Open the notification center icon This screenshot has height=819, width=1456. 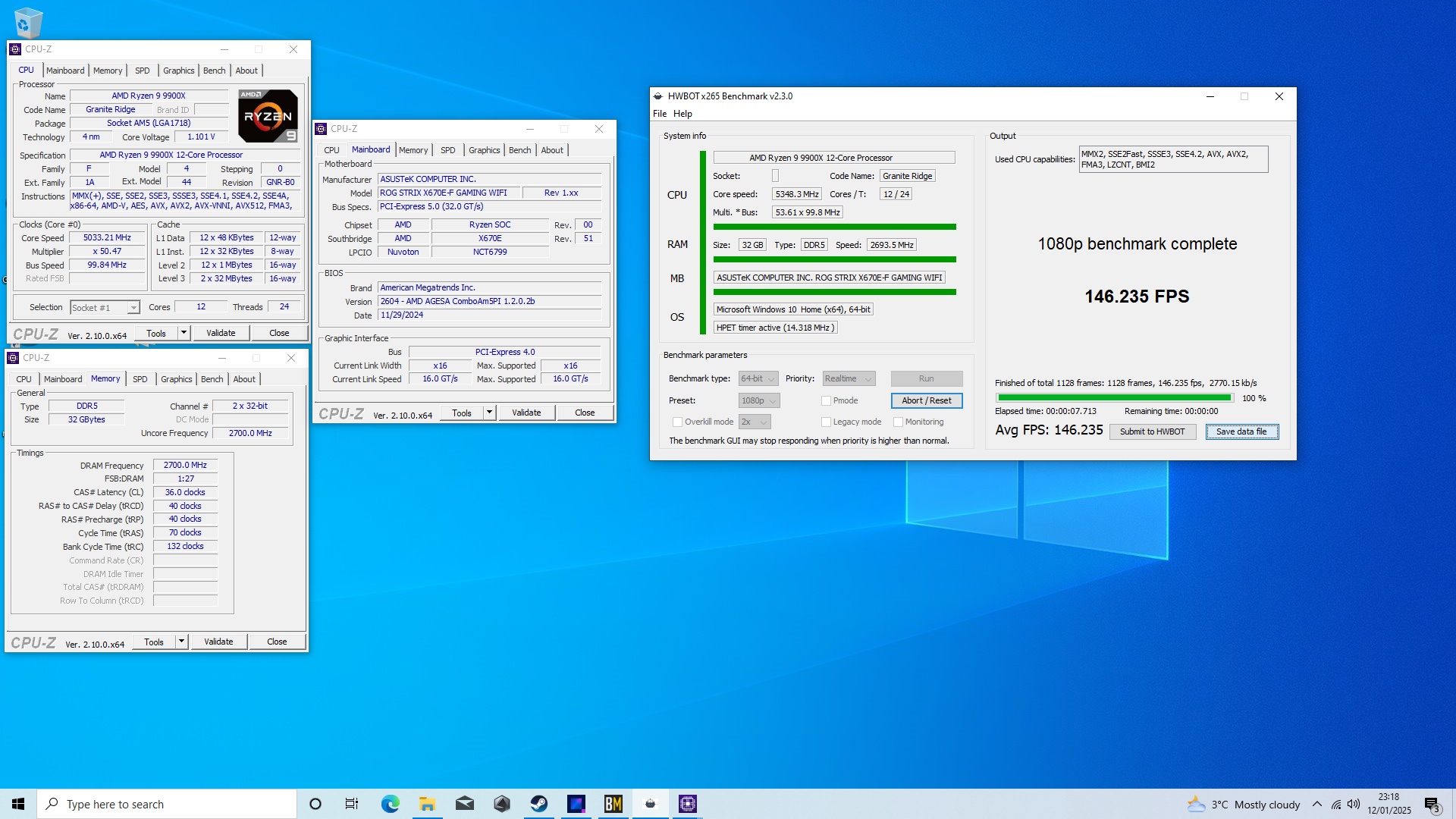[1432, 805]
